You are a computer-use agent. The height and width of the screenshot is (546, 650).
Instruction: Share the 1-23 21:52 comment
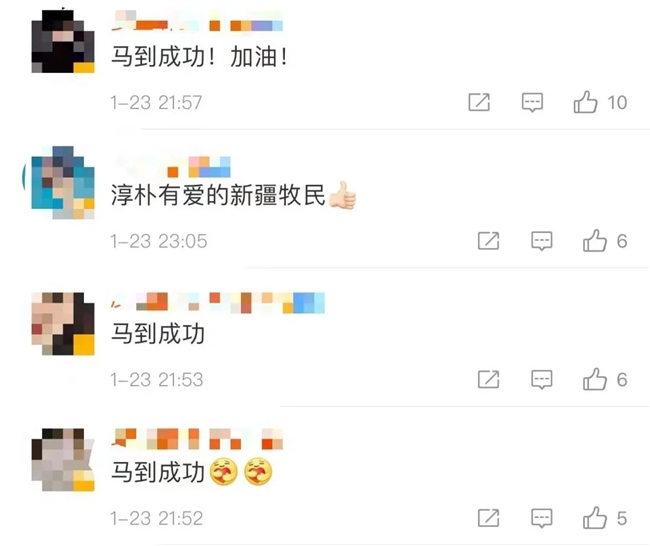489,517
